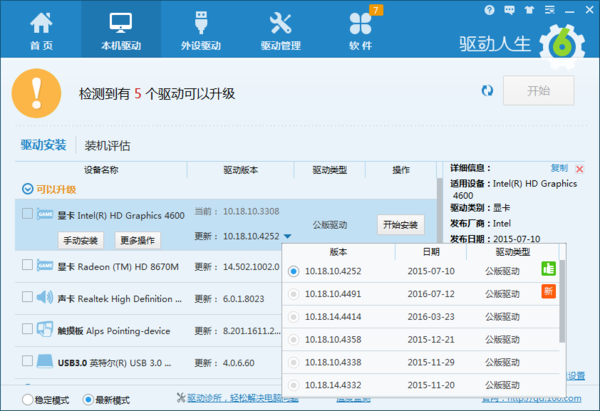600x411 pixels.
Task: Select version 10.18.10.4491 radio button
Action: click(x=293, y=294)
